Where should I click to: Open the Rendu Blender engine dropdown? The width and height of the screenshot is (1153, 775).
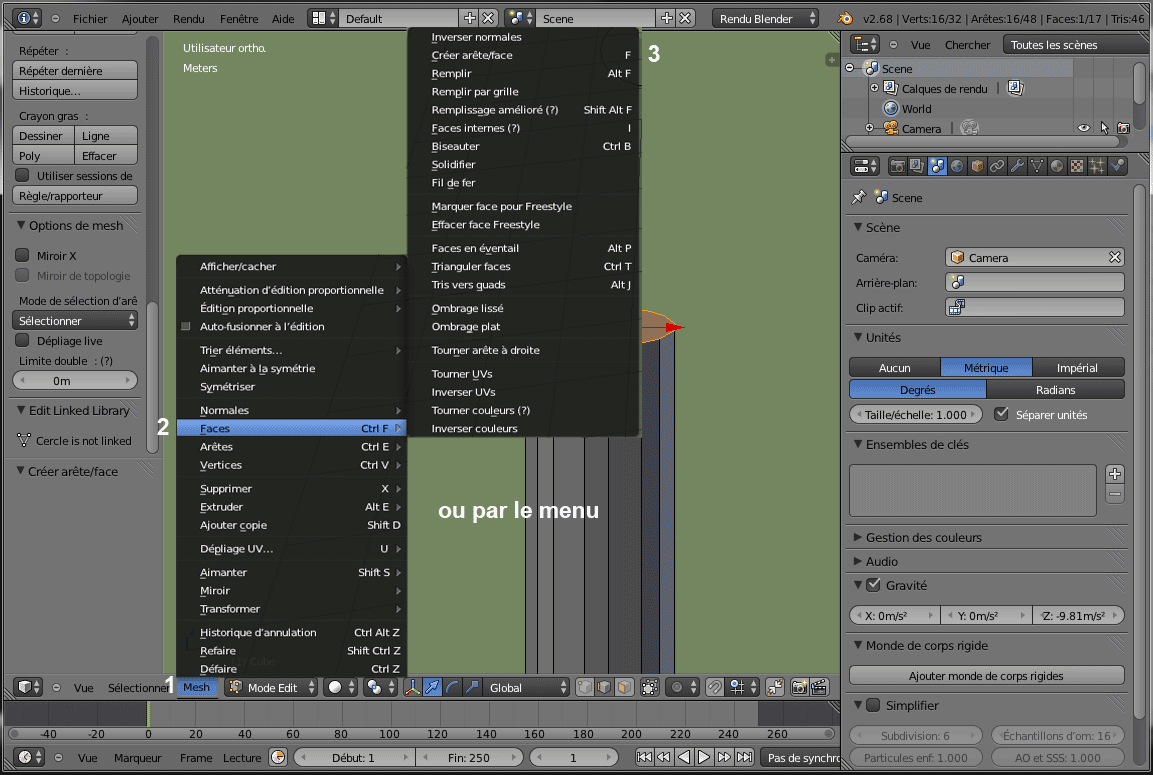(x=765, y=18)
